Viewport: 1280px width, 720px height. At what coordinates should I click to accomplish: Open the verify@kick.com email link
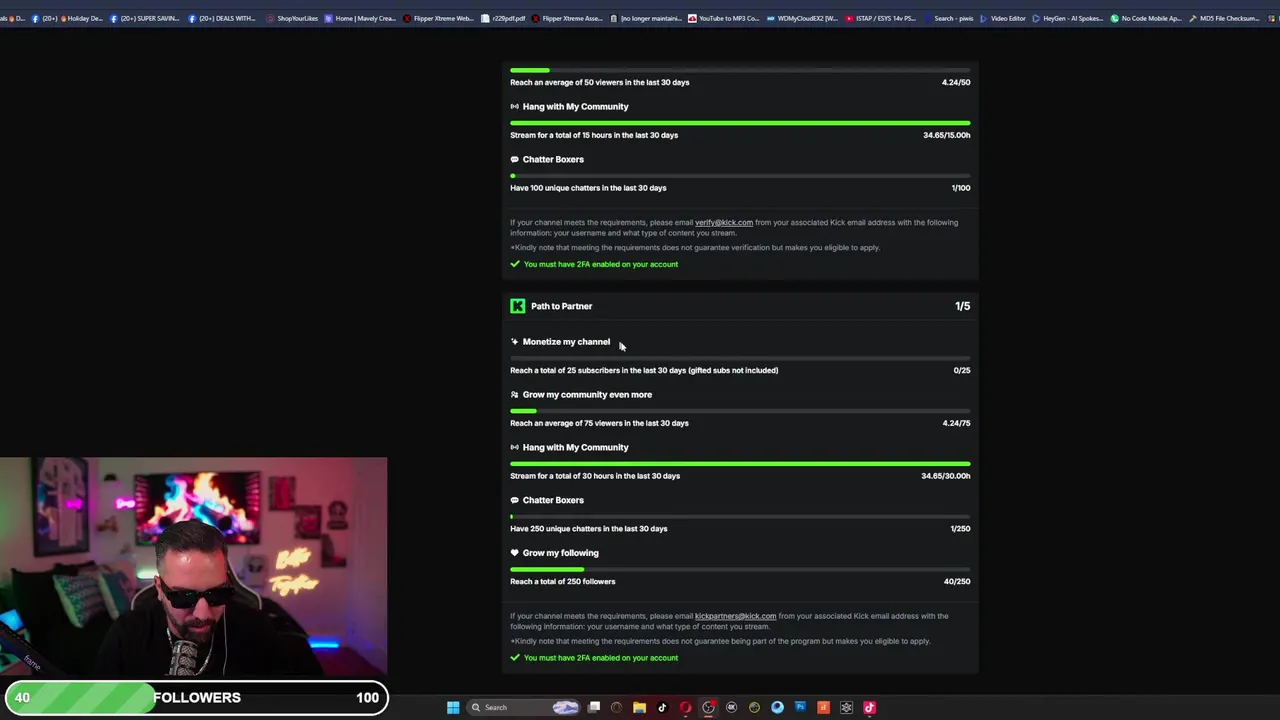click(723, 222)
